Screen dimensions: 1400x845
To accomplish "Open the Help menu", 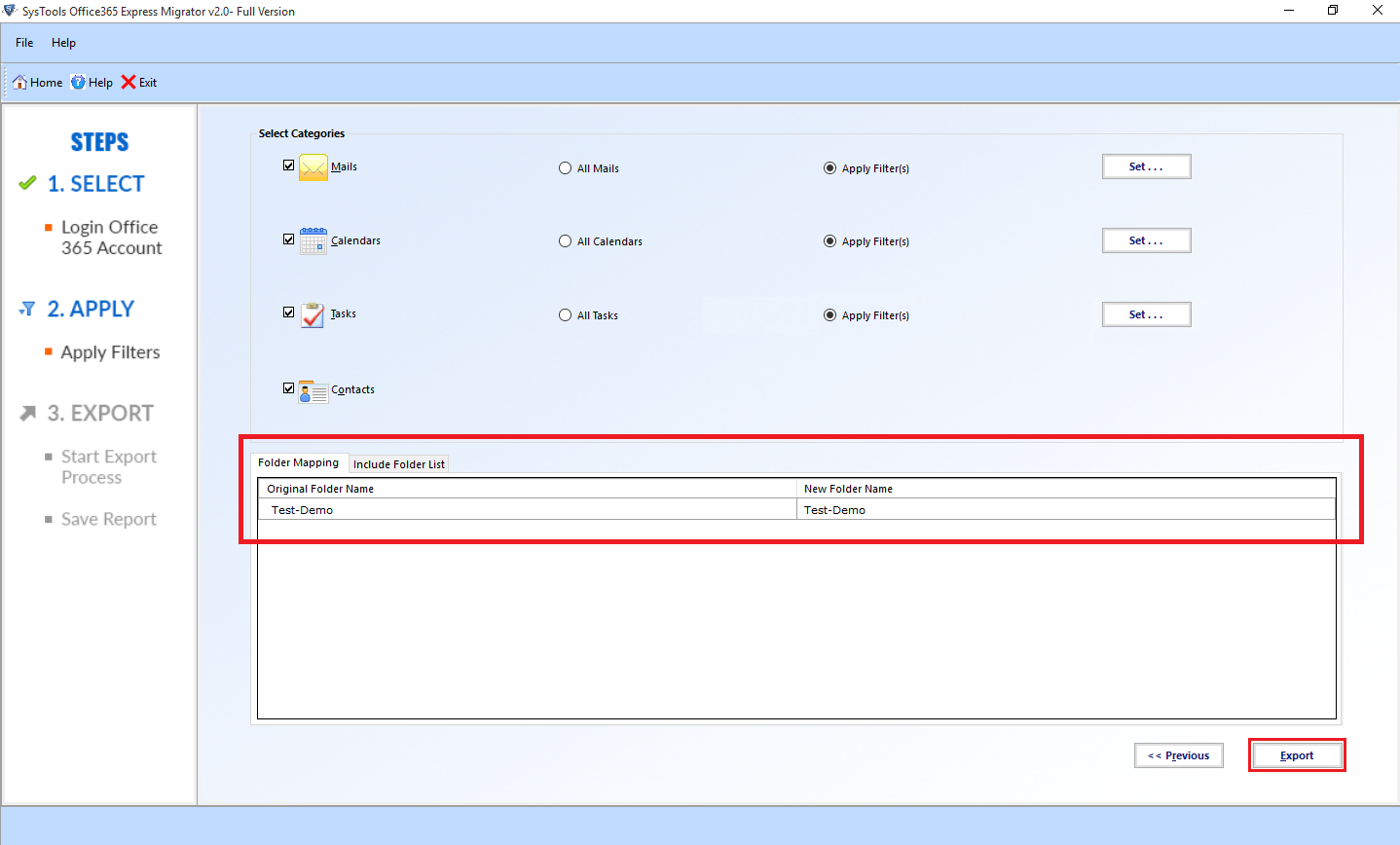I will pyautogui.click(x=63, y=43).
